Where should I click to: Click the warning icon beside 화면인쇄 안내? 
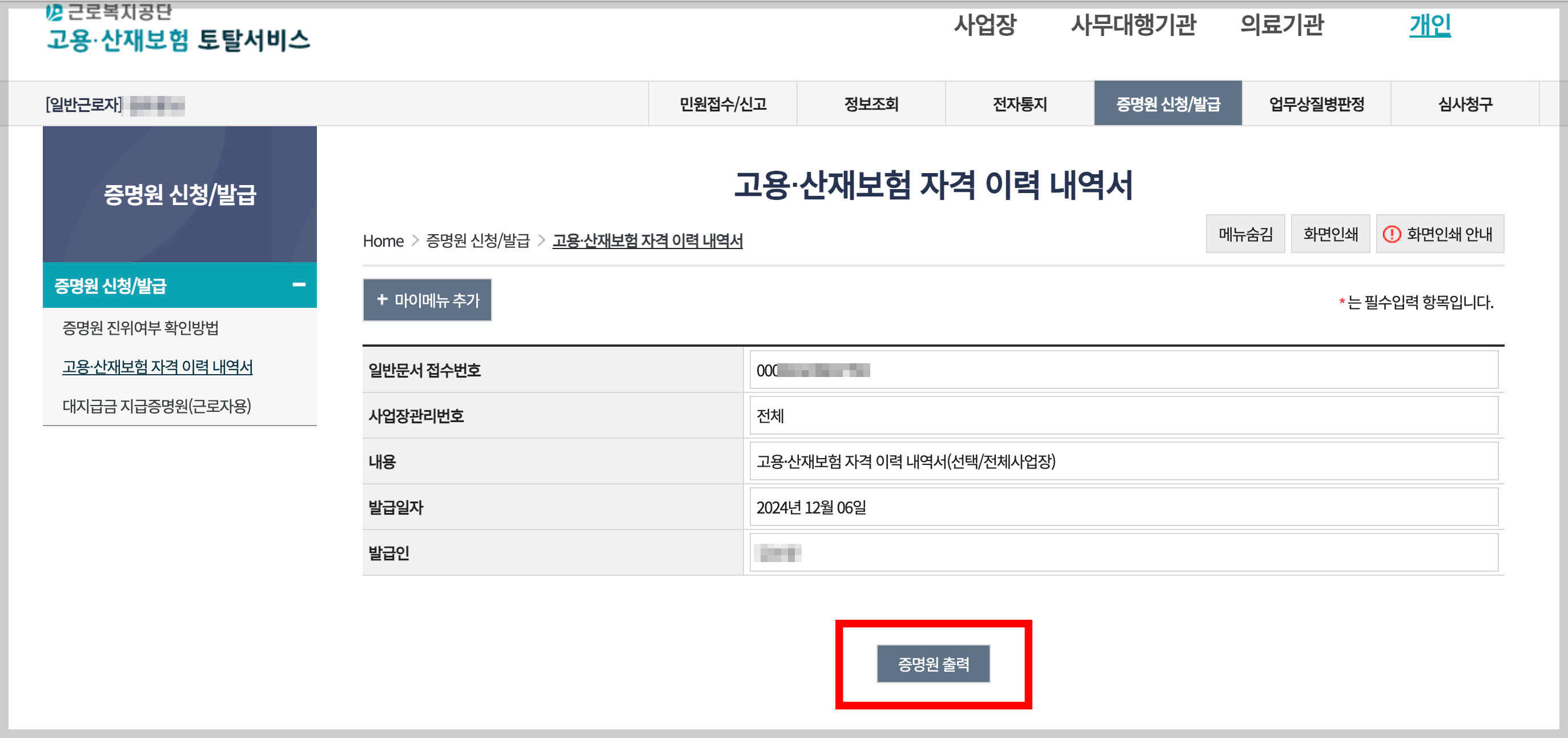click(x=1394, y=234)
